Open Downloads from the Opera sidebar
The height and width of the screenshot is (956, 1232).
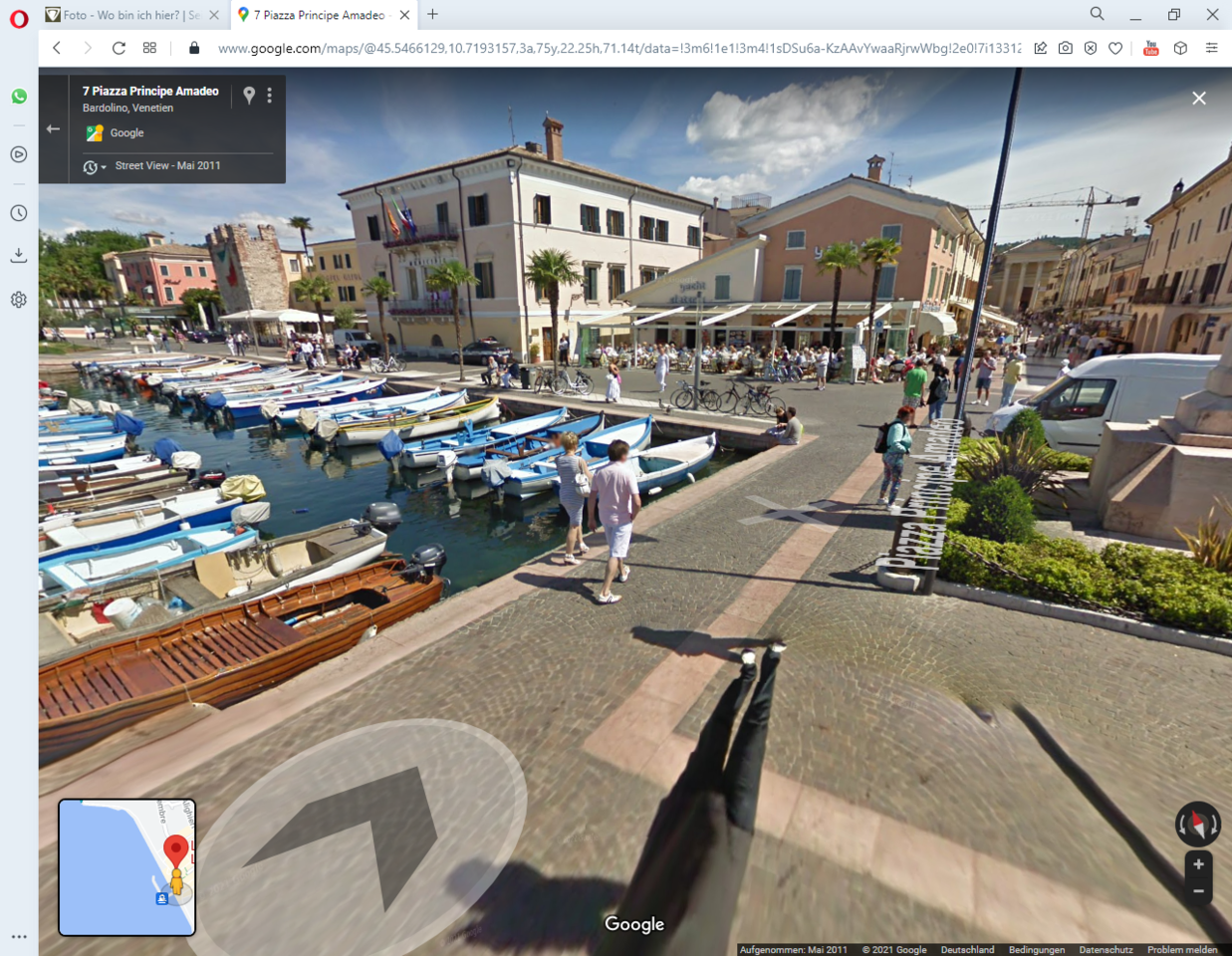click(x=19, y=256)
